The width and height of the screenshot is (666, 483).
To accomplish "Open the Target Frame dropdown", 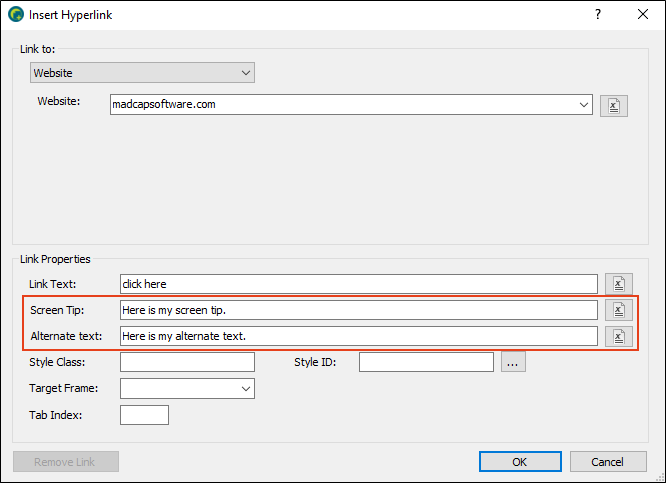I will click(x=187, y=389).
